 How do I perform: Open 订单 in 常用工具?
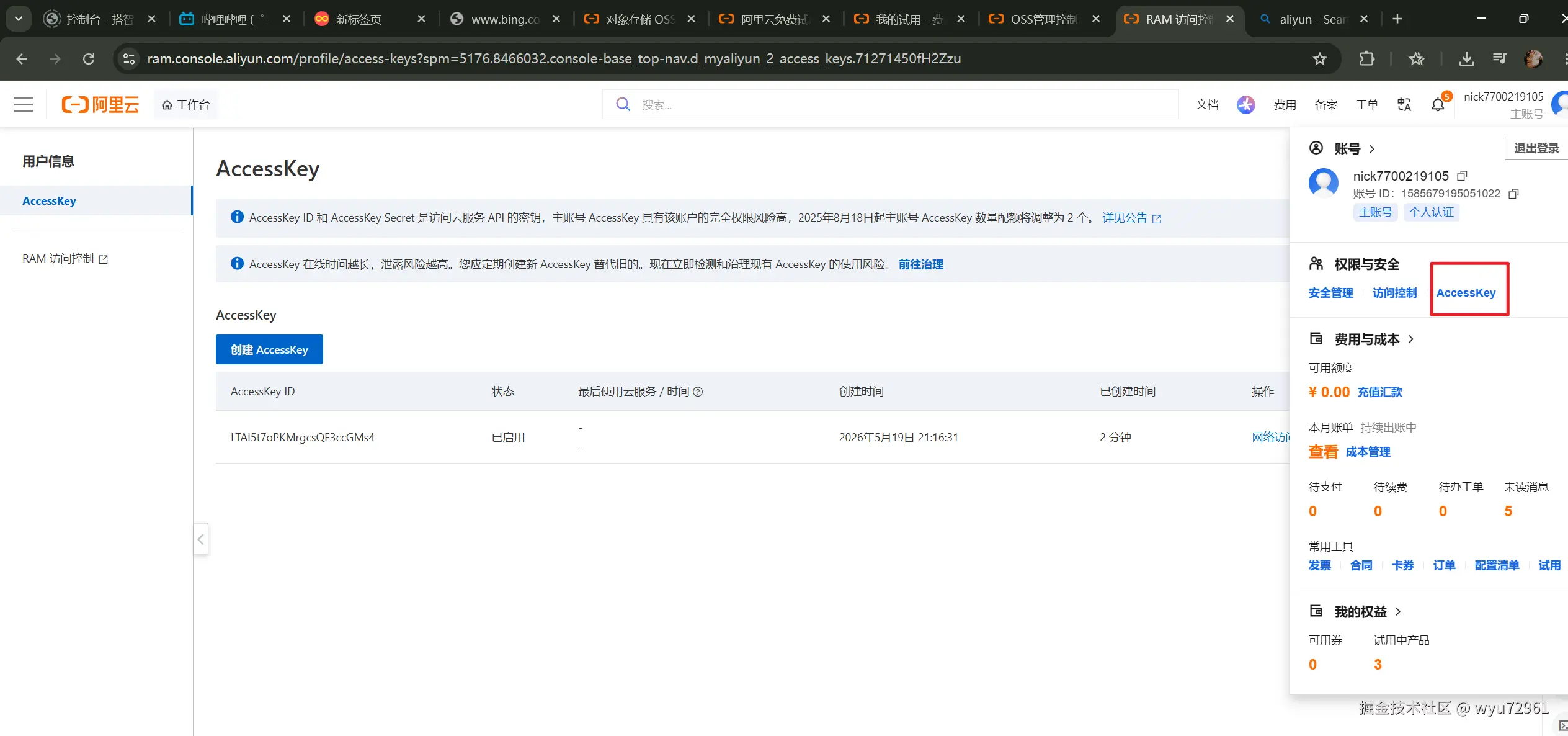coord(1444,565)
